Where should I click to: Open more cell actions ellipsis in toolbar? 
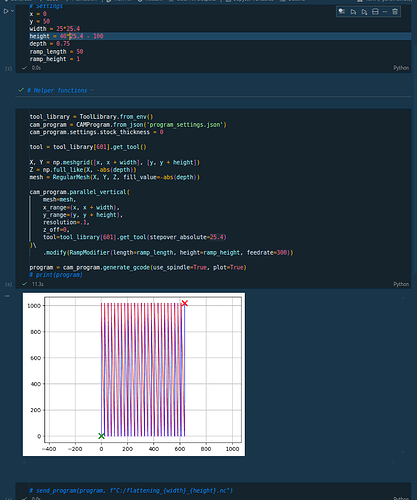[x=385, y=12]
